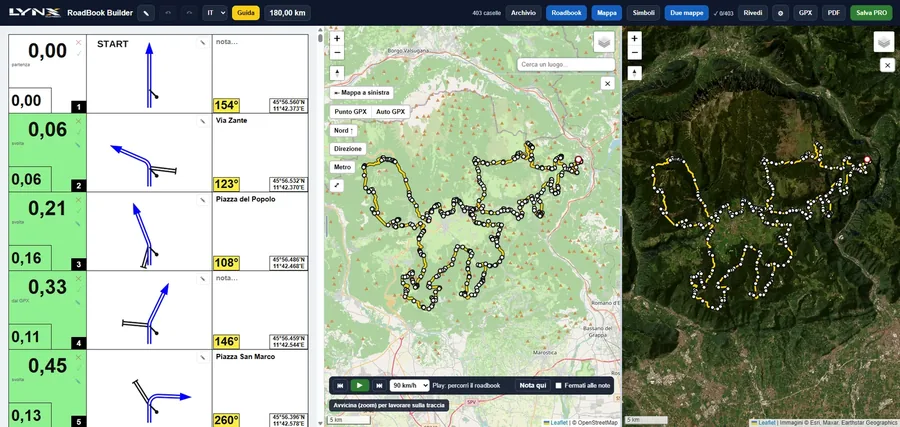Toggle the Due mappe view
The image size is (900, 427).
pos(686,13)
